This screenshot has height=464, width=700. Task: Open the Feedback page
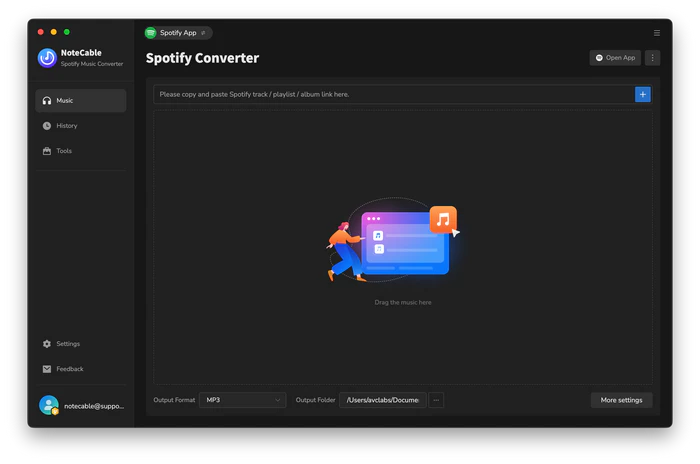pos(80,369)
